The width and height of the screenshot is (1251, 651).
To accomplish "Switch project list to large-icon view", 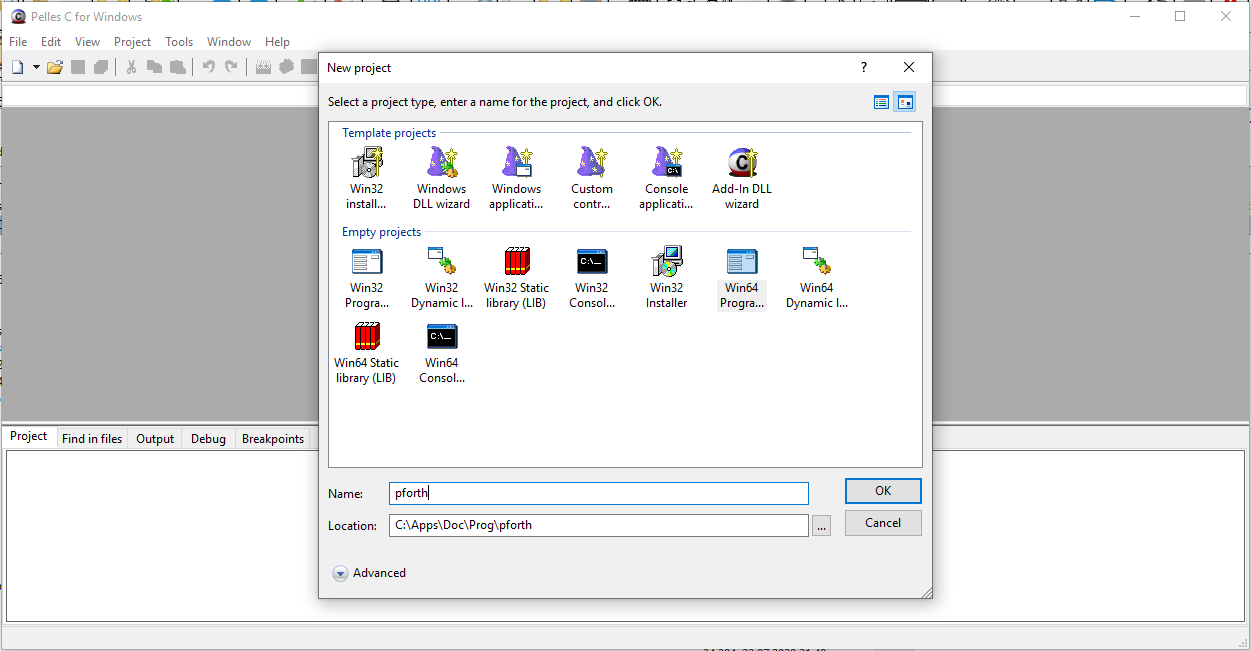I will click(x=904, y=102).
